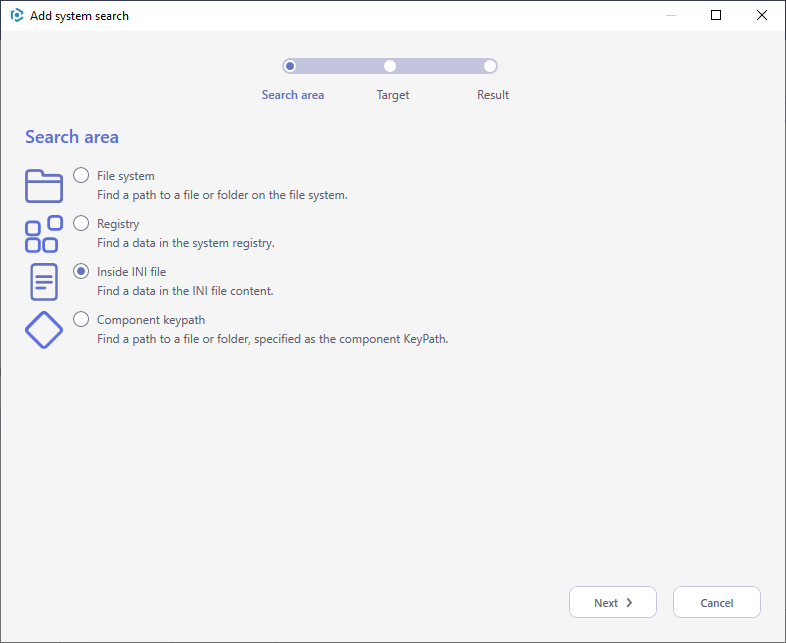Select the Inside INI file radio button

click(x=81, y=271)
